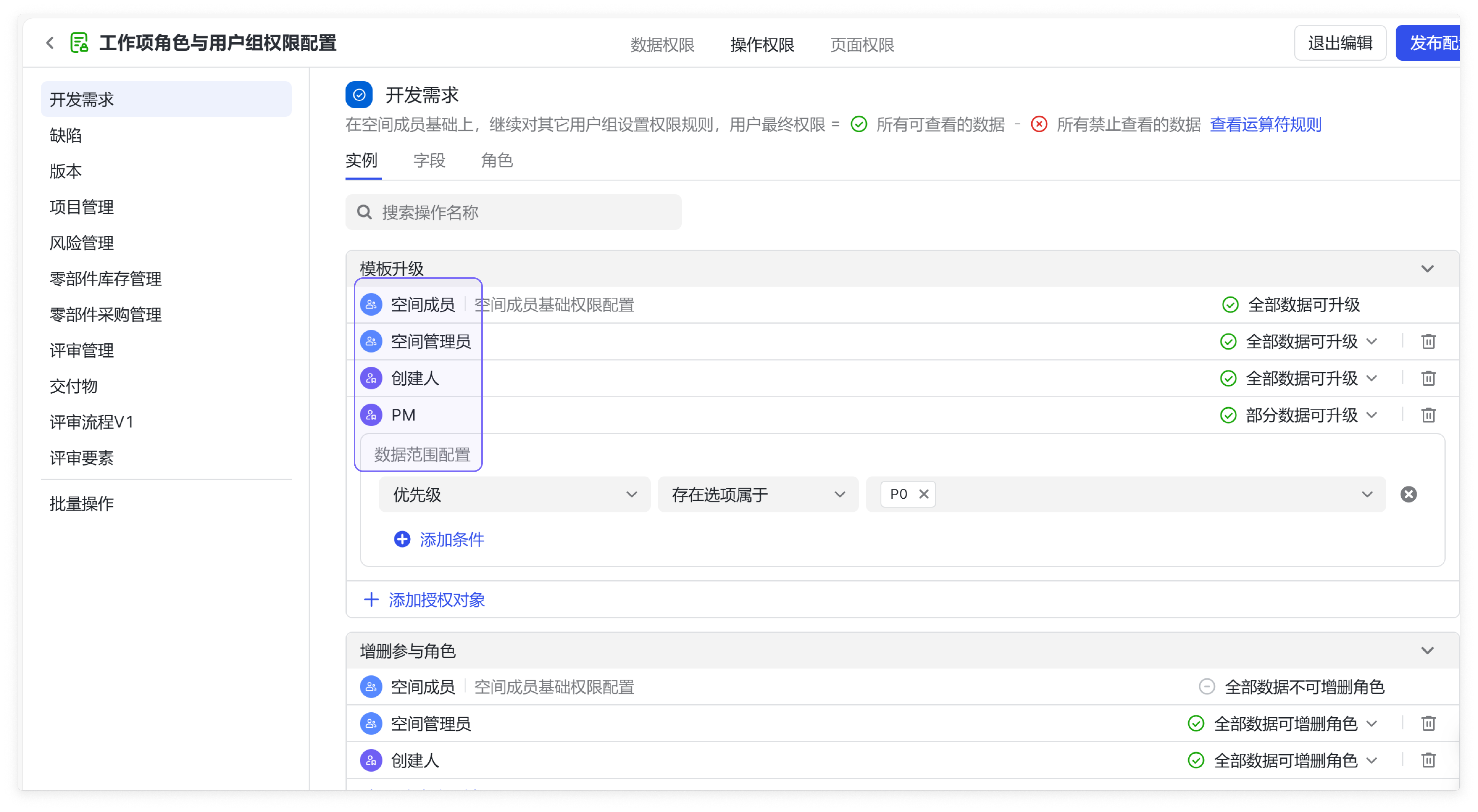This screenshot has height=812, width=1478.
Task: Open the P0 value selector dropdown
Action: coord(1367,494)
